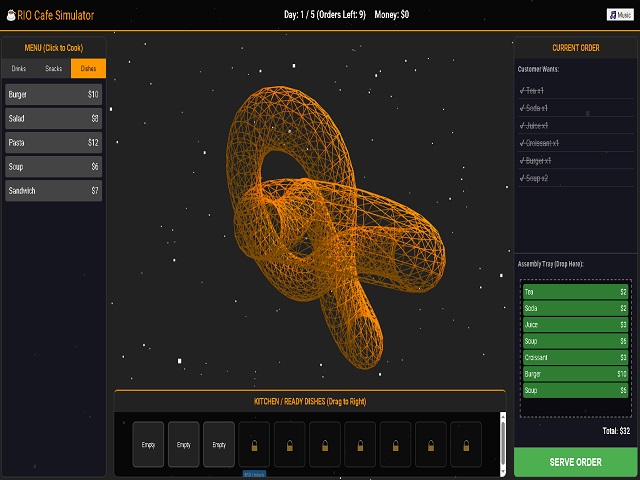The height and width of the screenshot is (480, 640).
Task: Click the kitchen scrollbar up arrow
Action: pos(503,416)
